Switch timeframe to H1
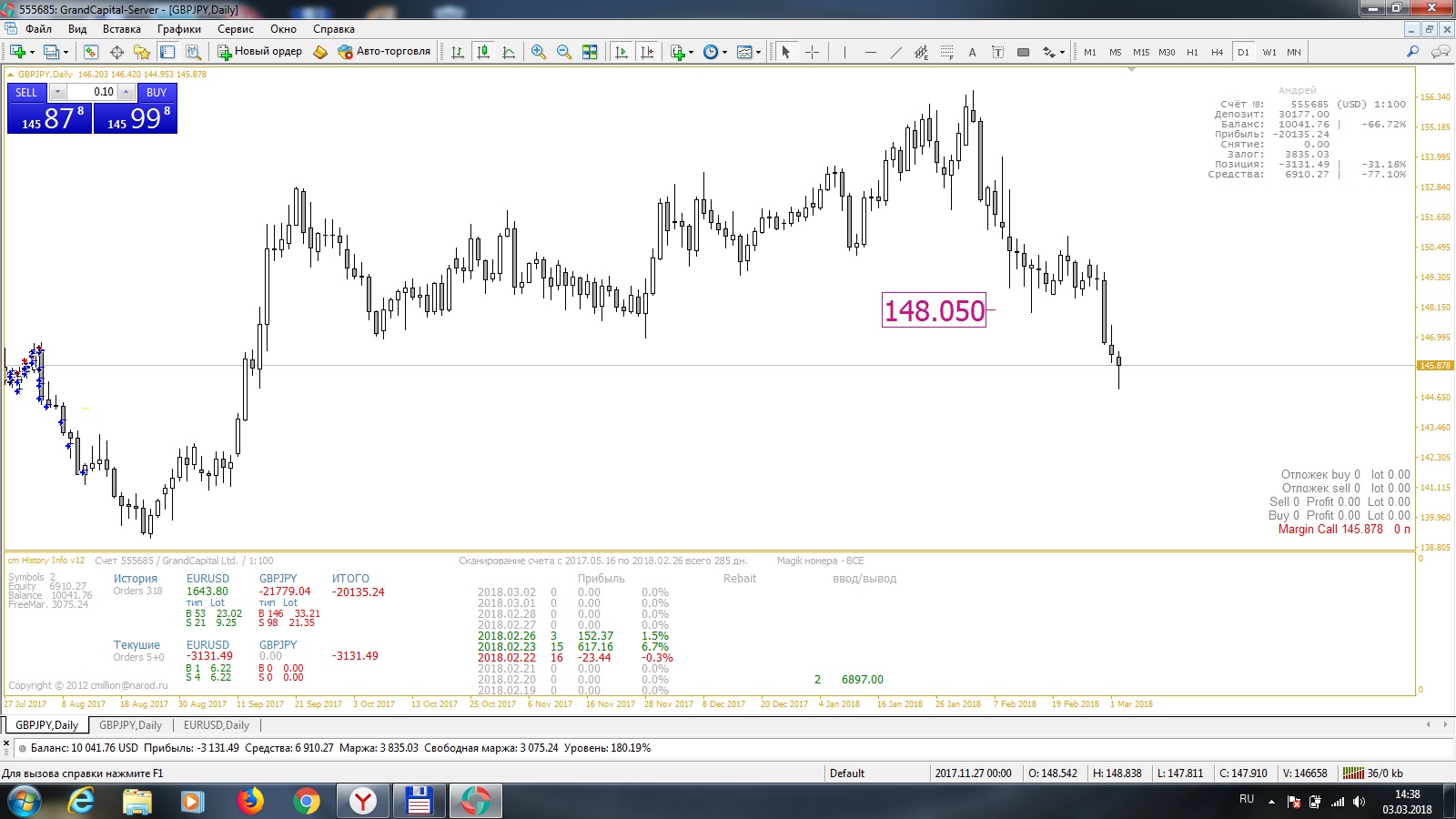Image resolution: width=1456 pixels, height=819 pixels. click(x=1192, y=52)
